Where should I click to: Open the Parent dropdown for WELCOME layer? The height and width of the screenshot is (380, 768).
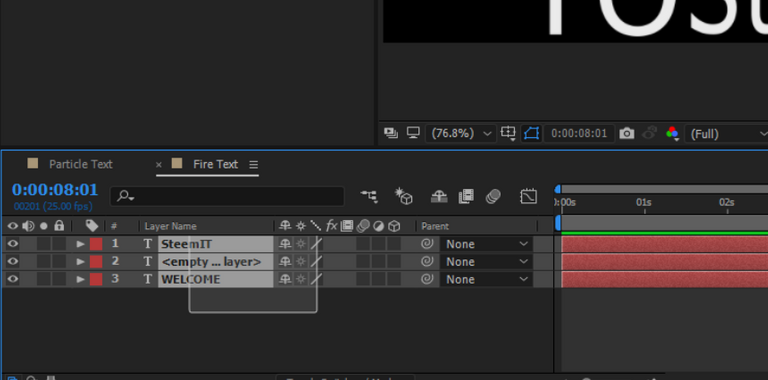point(486,279)
